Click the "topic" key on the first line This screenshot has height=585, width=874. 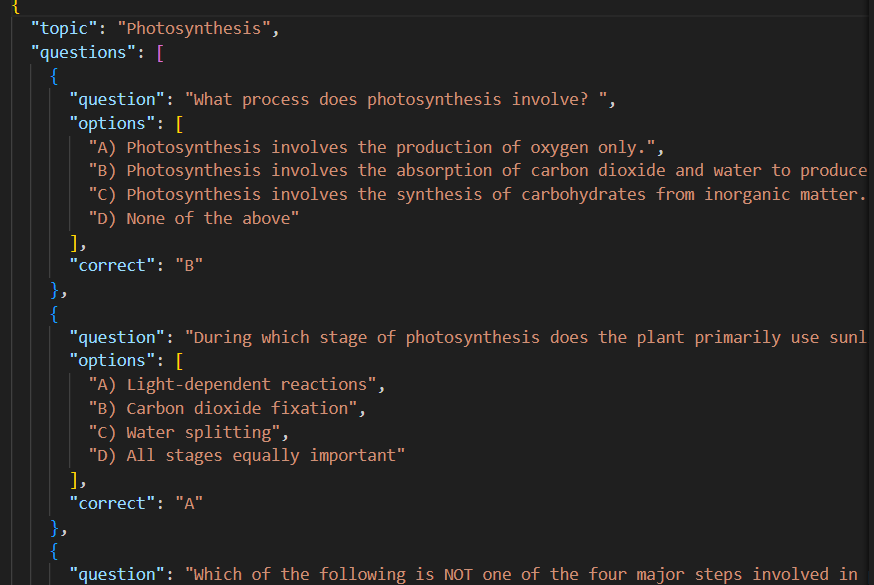coord(64,28)
